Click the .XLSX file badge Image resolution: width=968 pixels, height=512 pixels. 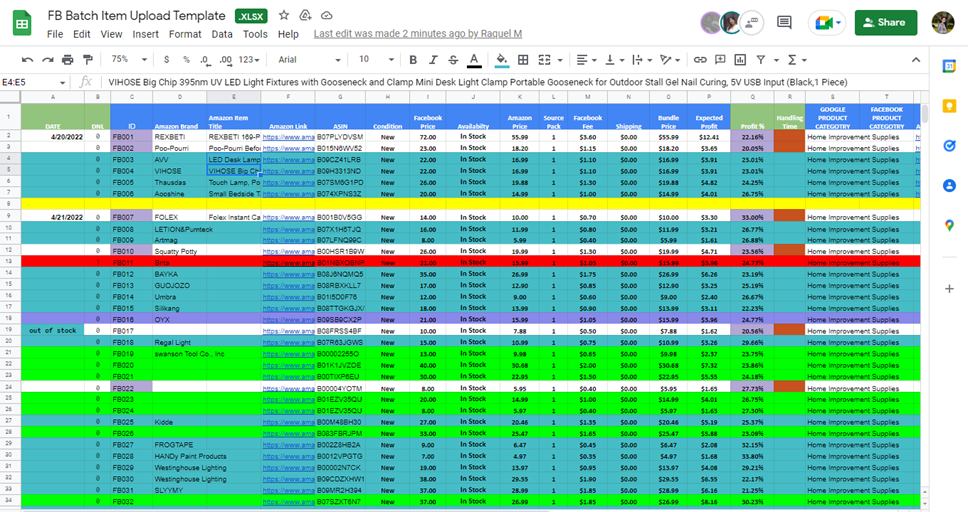coord(251,17)
